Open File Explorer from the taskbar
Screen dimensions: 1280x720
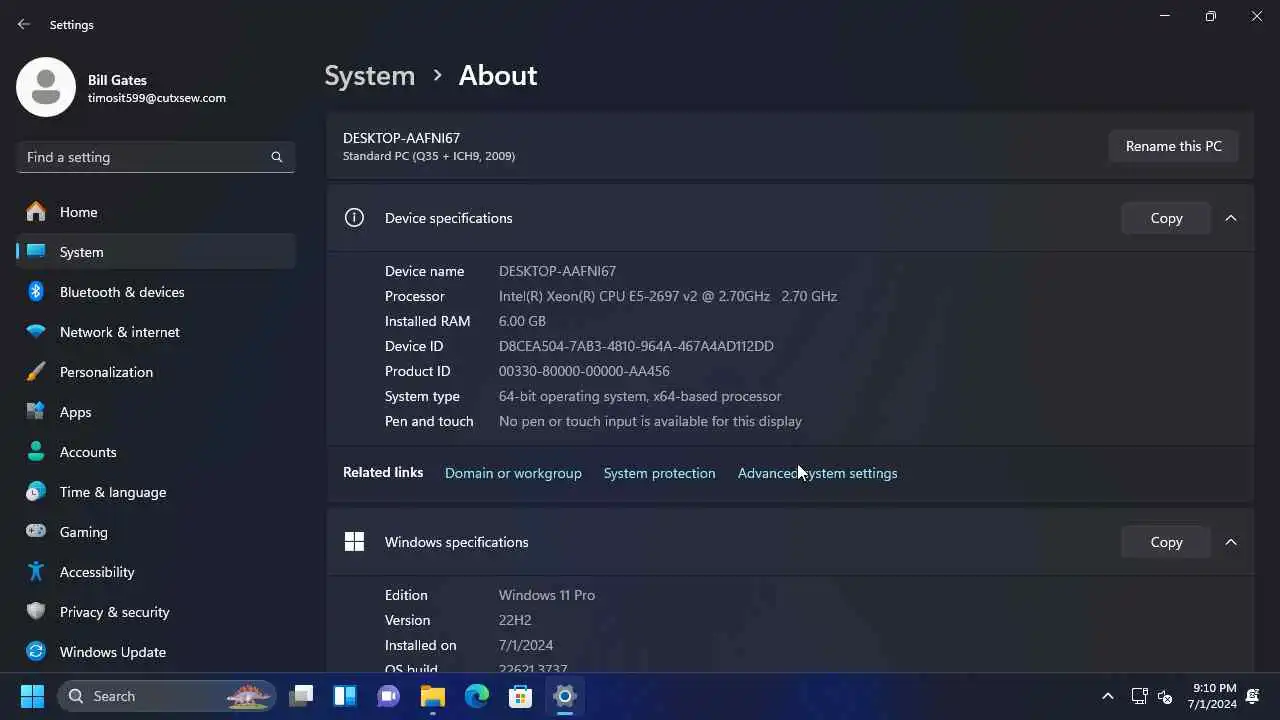pos(433,696)
